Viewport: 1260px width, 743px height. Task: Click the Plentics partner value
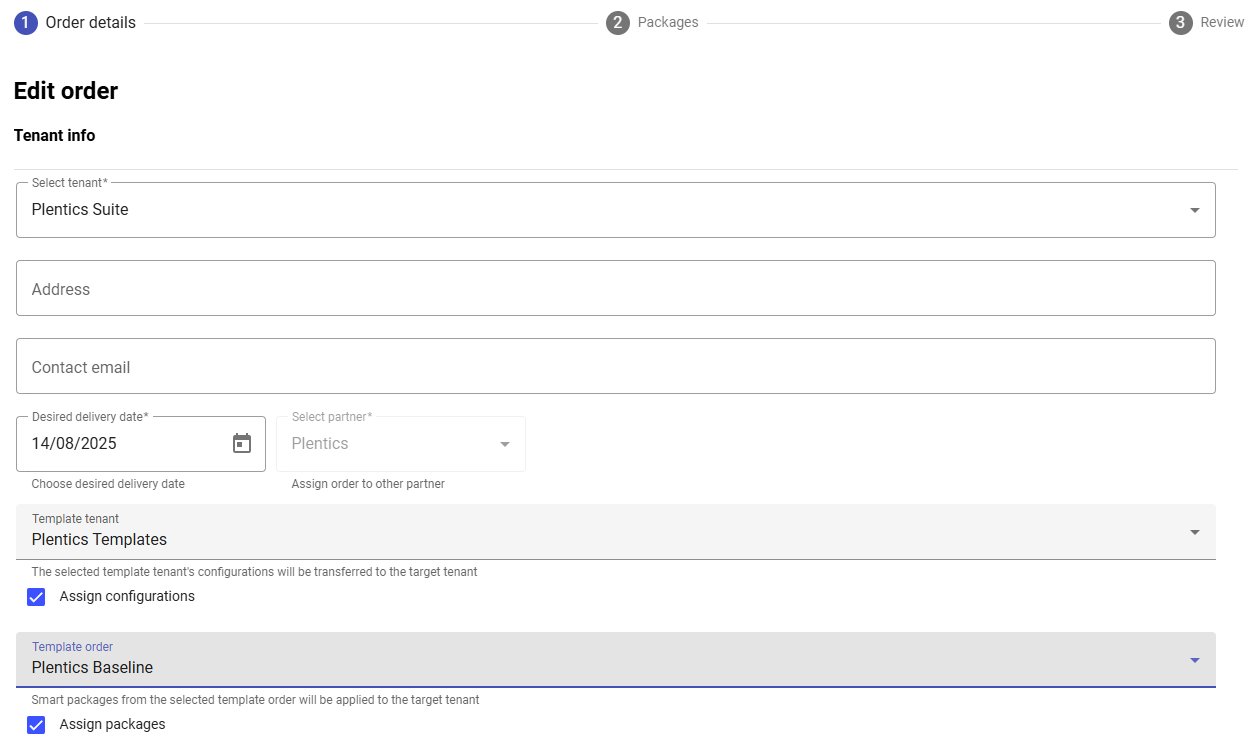pyautogui.click(x=320, y=444)
